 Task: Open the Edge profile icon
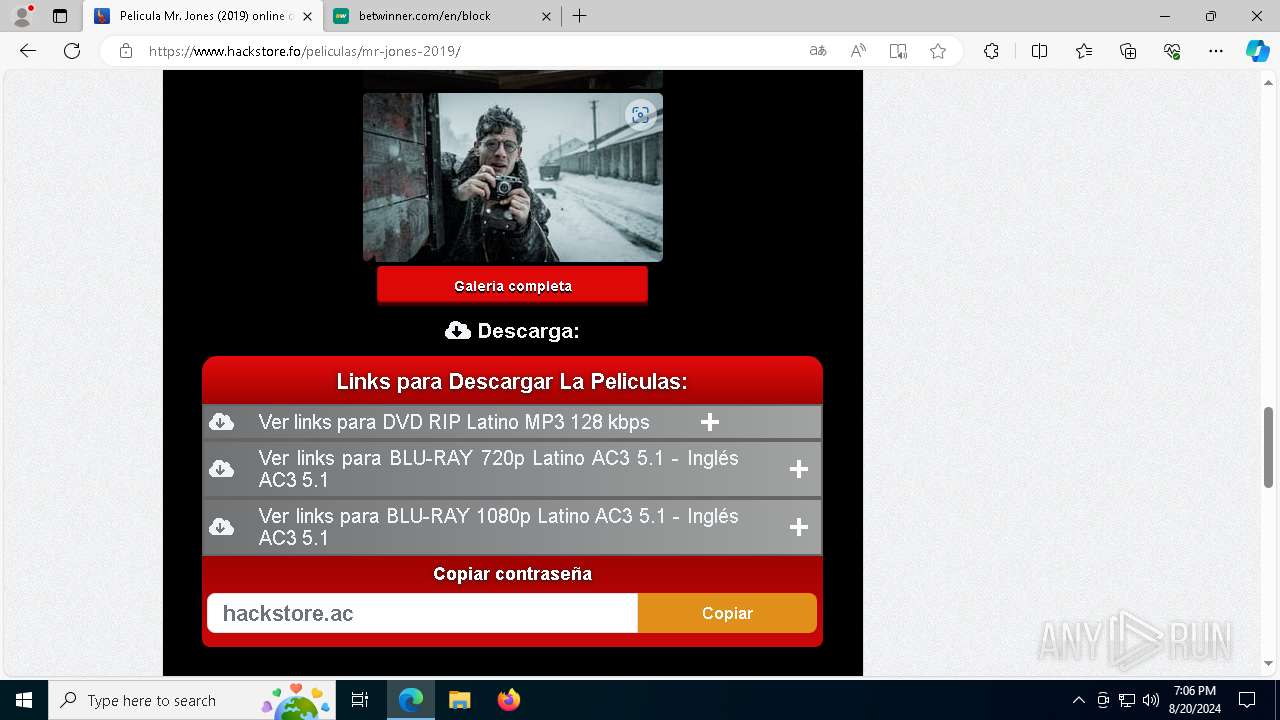[x=22, y=16]
